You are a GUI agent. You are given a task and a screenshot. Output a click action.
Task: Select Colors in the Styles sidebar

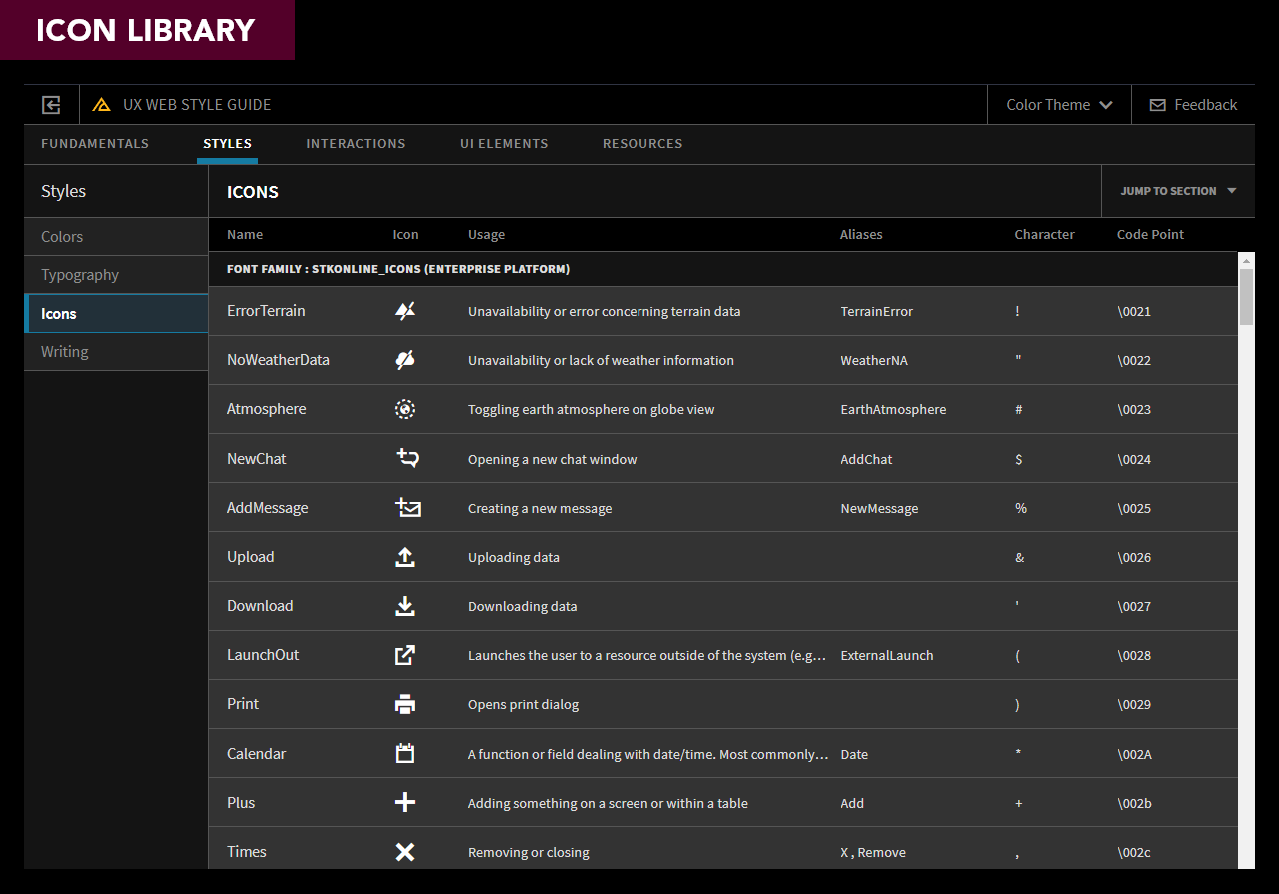point(116,237)
